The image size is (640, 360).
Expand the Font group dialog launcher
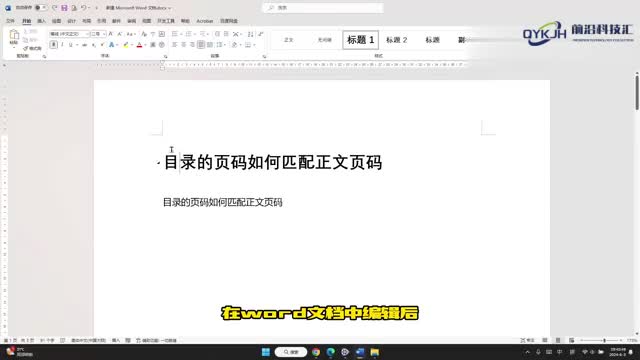pyautogui.click(x=166, y=57)
